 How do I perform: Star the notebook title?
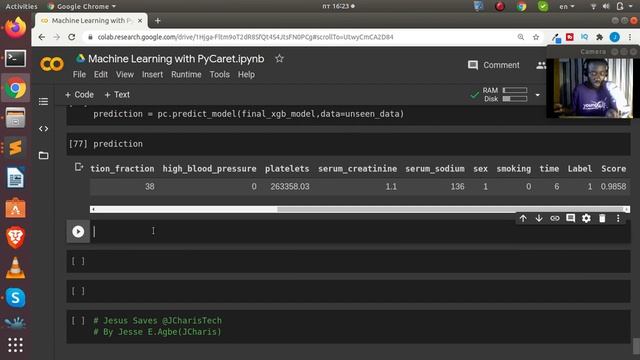tap(279, 59)
